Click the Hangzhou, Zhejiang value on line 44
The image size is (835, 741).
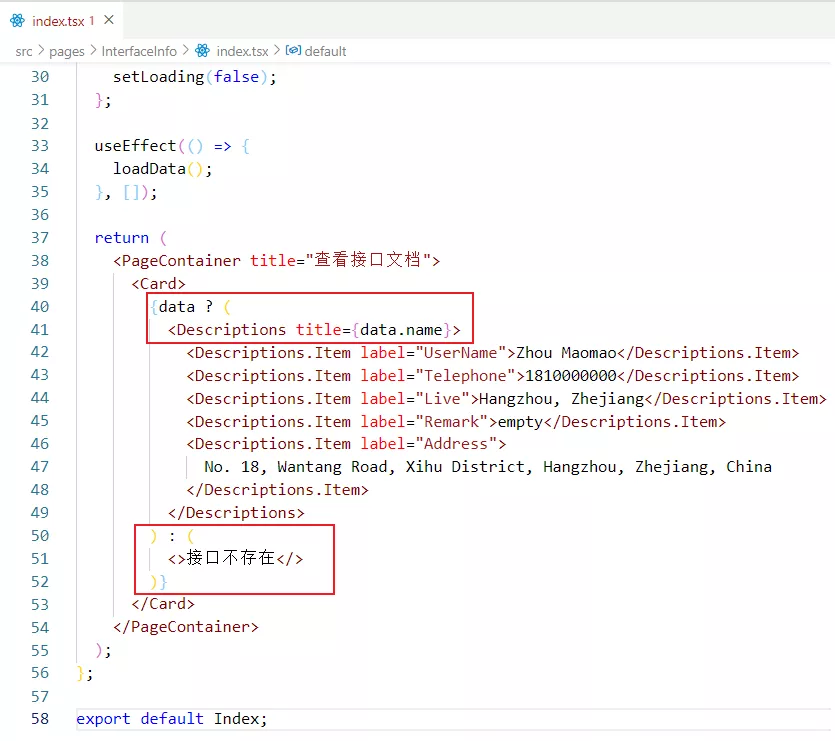(562, 398)
